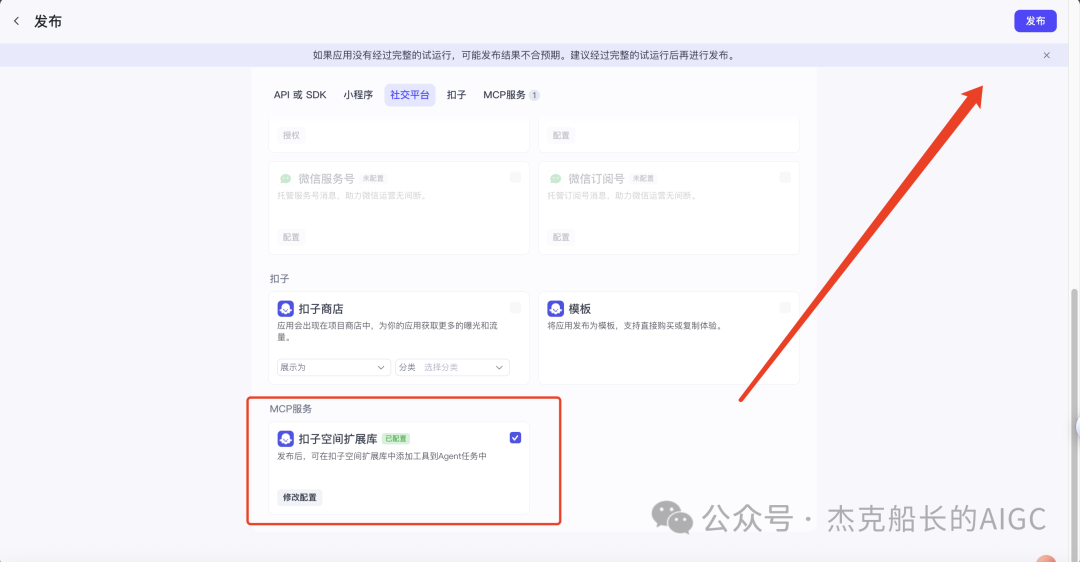Click the 扣子空间扩展库 Coze logo icon

coord(285,439)
